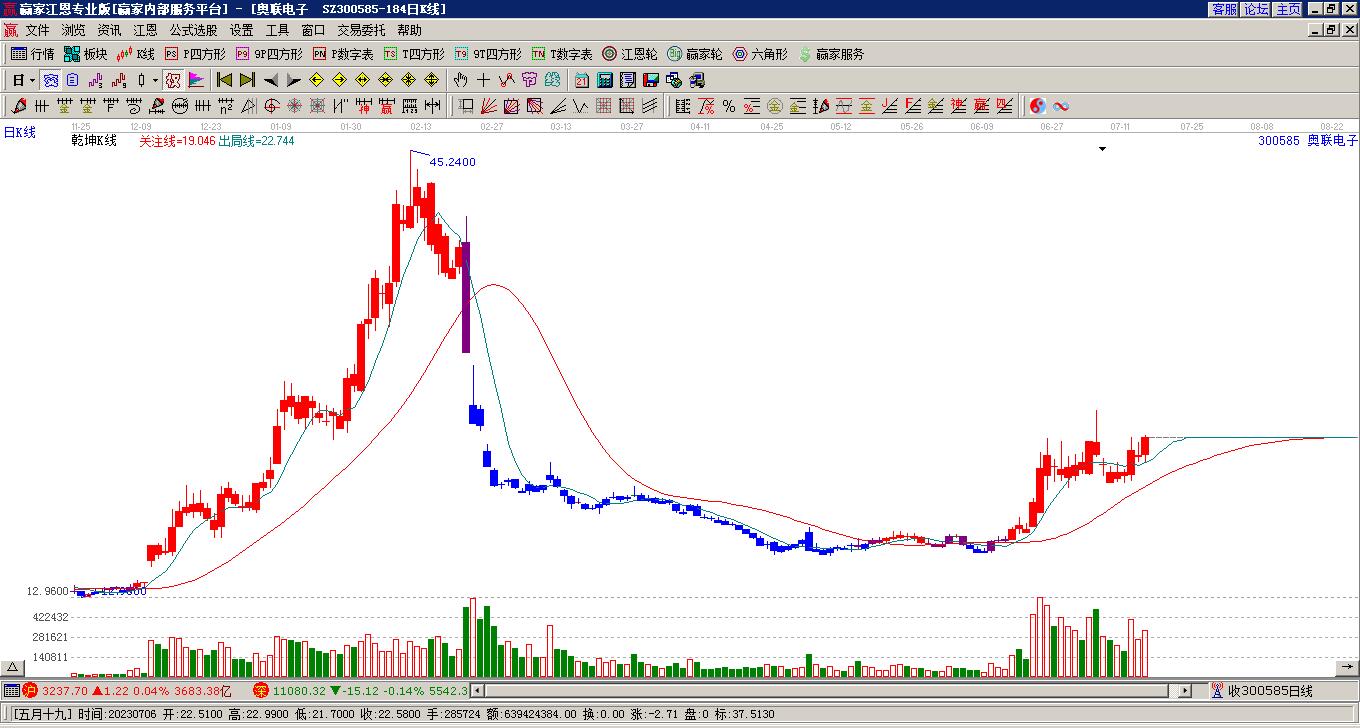Click the Shanghai index icon in status bar

[x=30, y=690]
